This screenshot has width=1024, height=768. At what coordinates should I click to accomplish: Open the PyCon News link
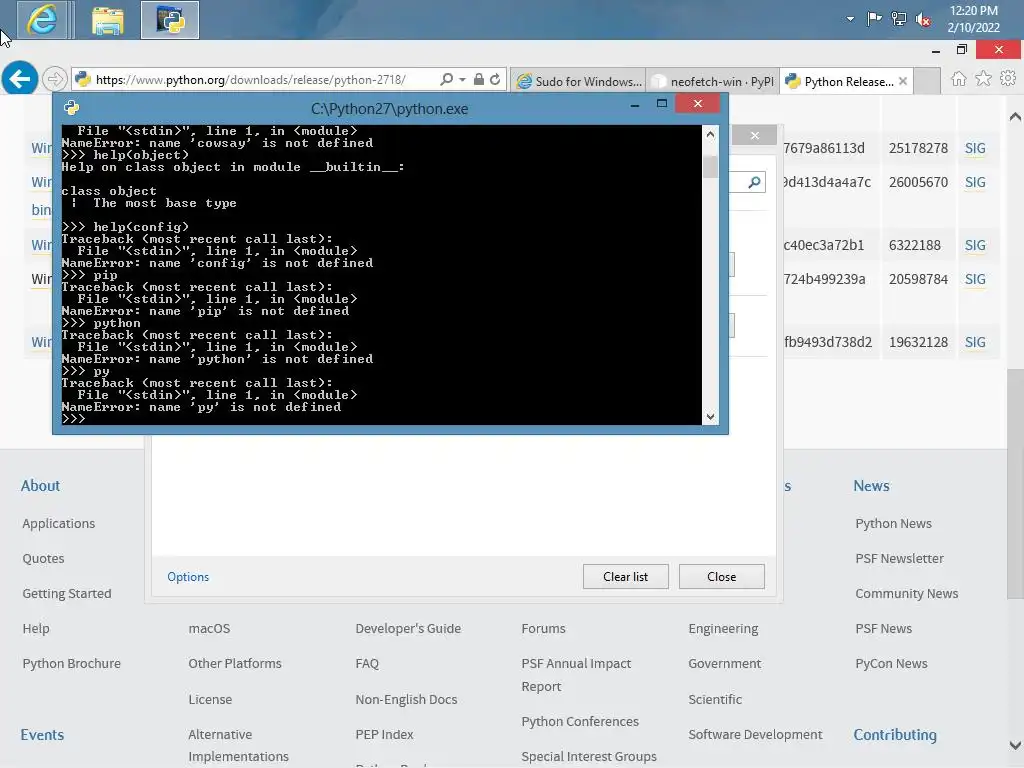[x=891, y=664]
